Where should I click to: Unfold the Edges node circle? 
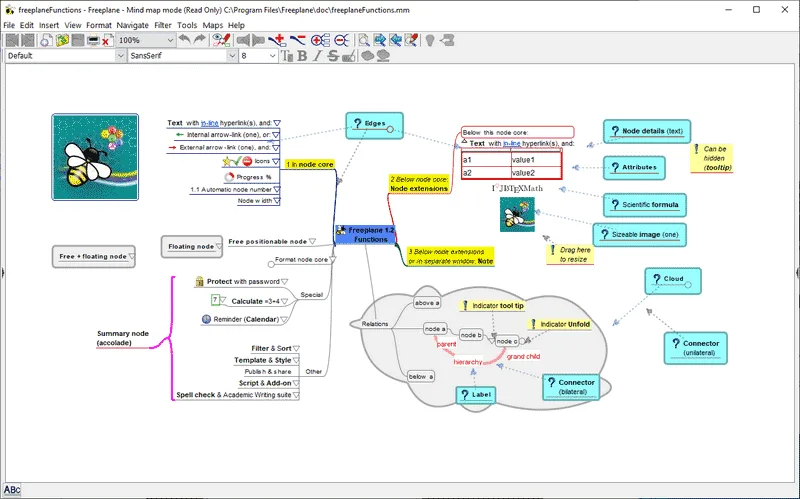coord(390,130)
